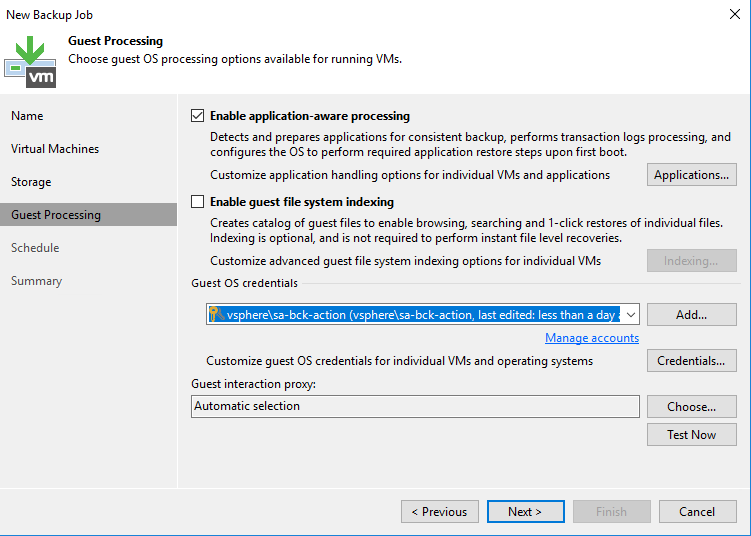Open the Applications... settings

[692, 175]
